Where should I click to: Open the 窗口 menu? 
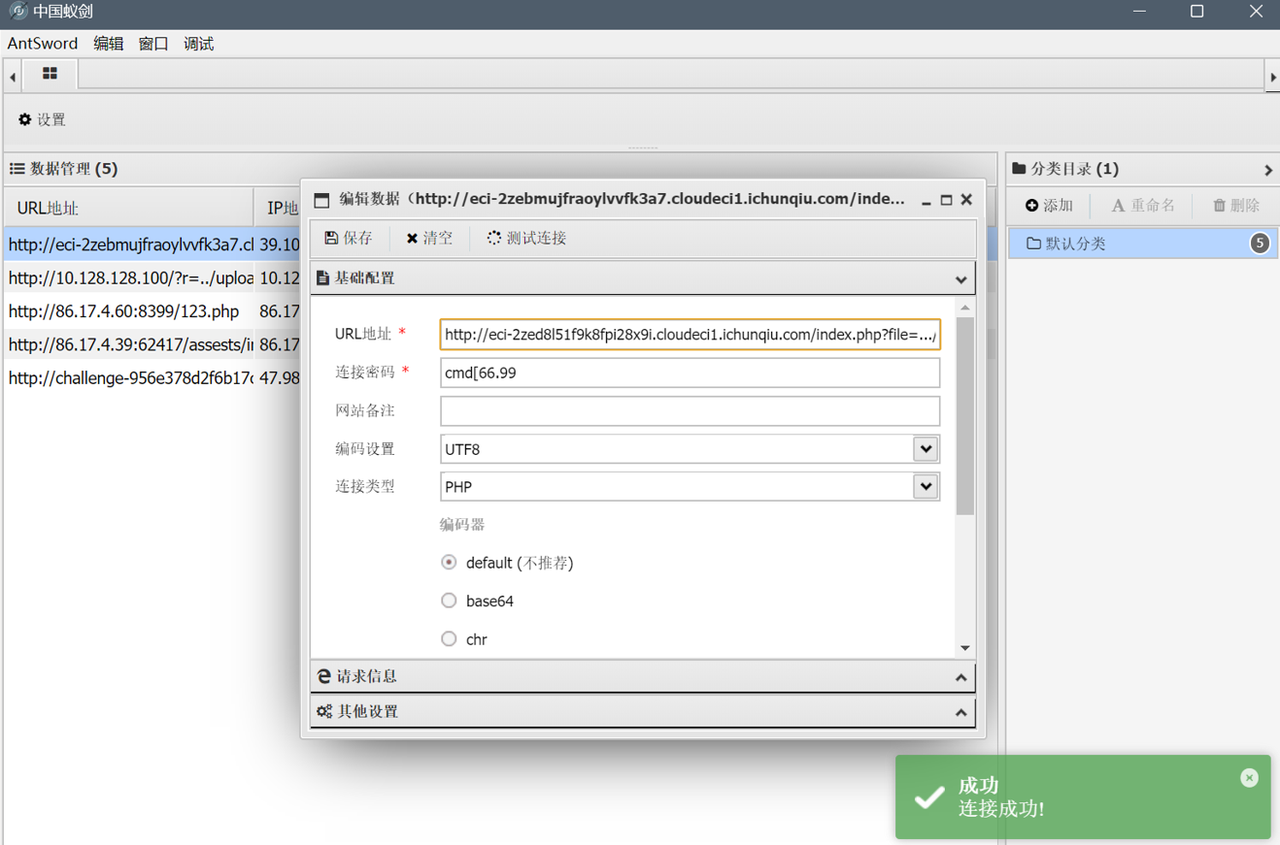(x=153, y=44)
